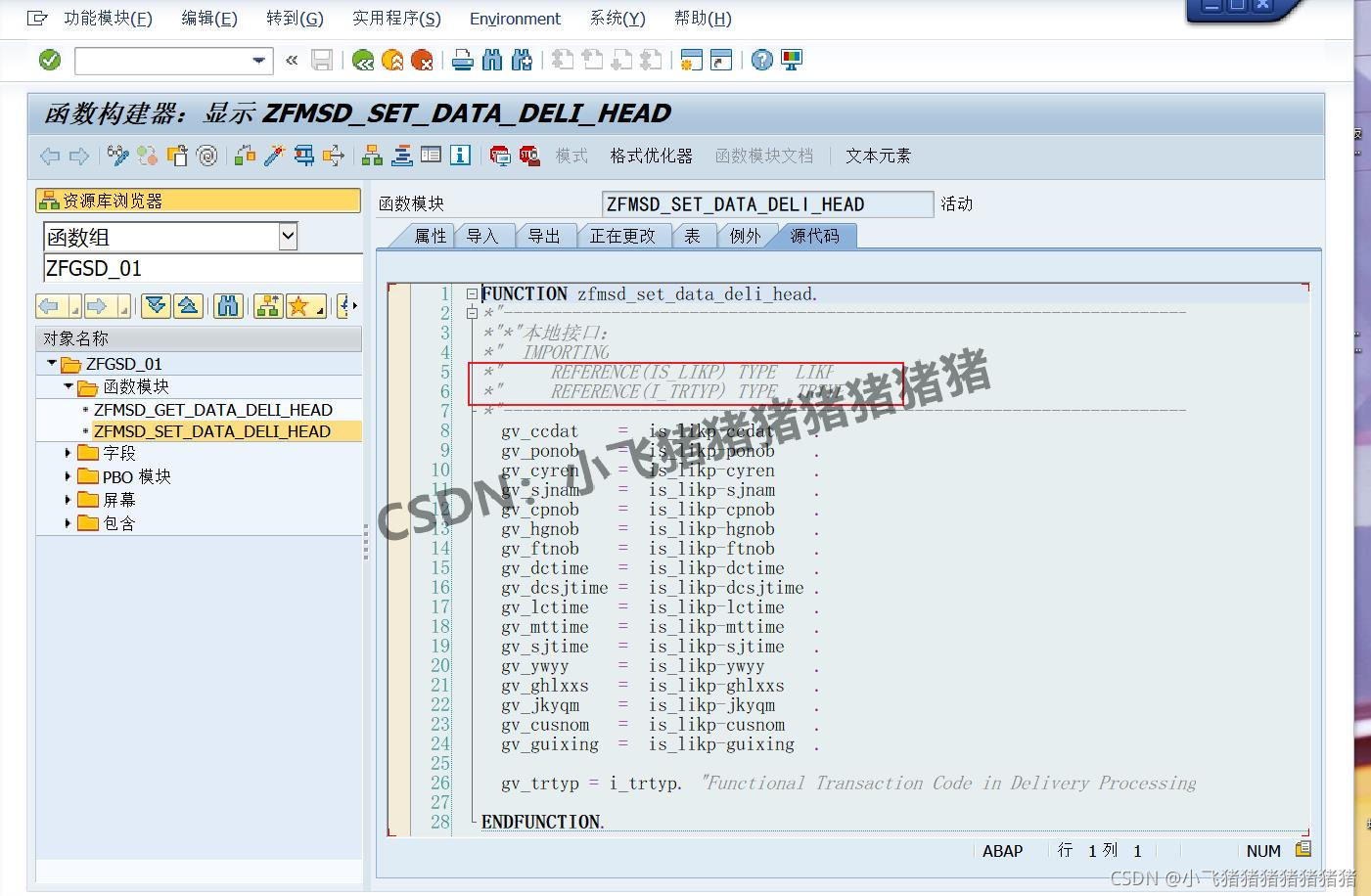This screenshot has width=1371, height=896.
Task: Switch to the 源代码 tab
Action: pos(814,236)
